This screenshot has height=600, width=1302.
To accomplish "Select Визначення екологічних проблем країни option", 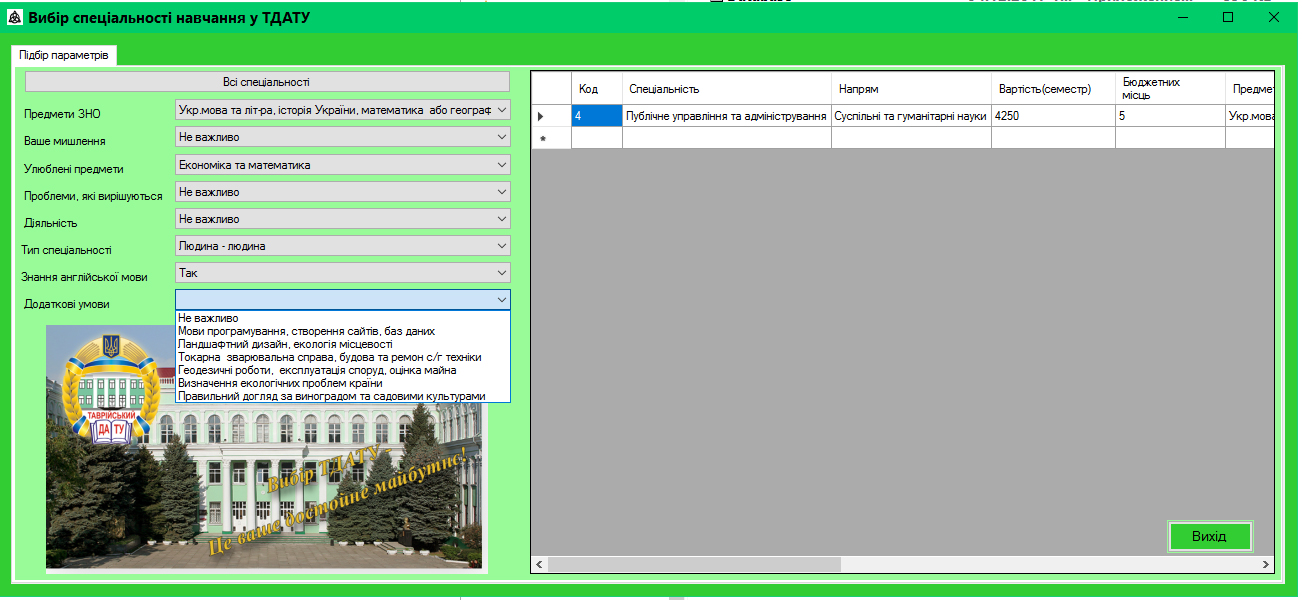I will [x=343, y=383].
